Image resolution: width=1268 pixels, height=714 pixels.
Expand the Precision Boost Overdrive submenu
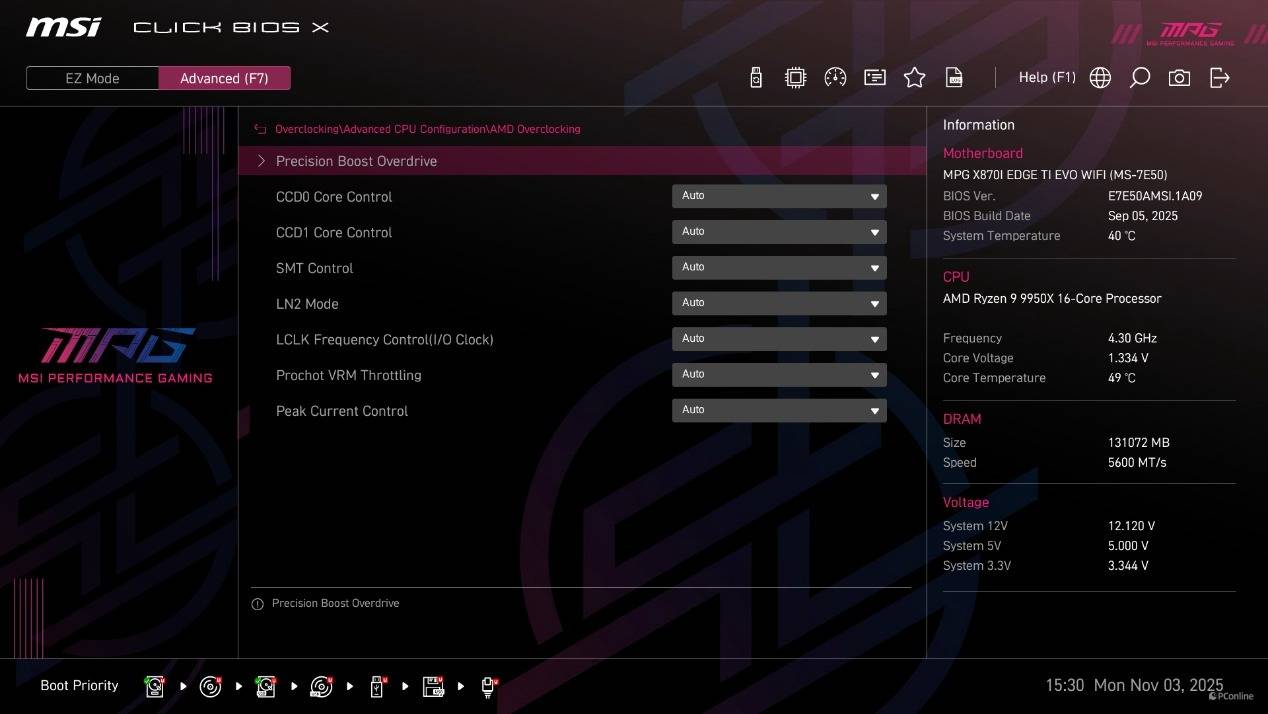pos(356,161)
